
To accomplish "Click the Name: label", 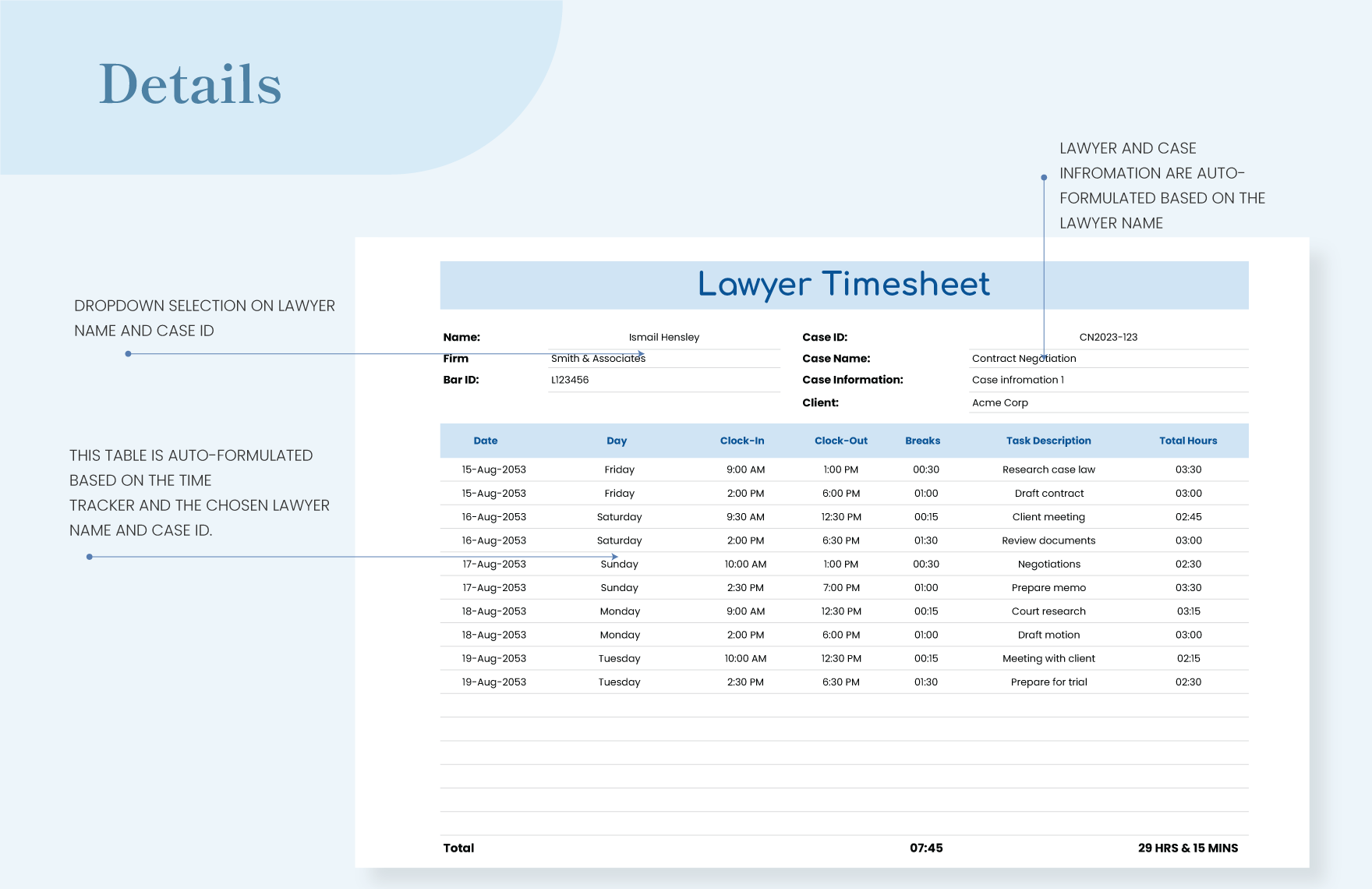I will 461,337.
